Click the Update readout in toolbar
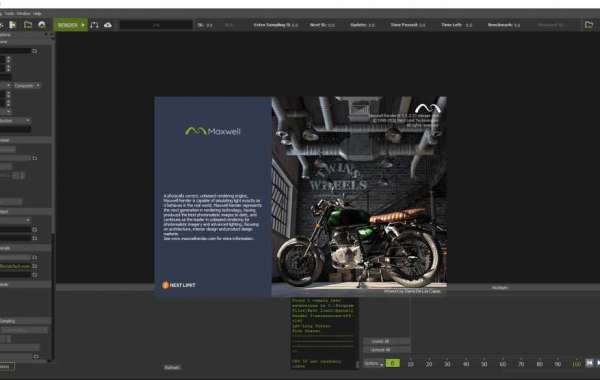The height and width of the screenshot is (380, 600). (362, 25)
